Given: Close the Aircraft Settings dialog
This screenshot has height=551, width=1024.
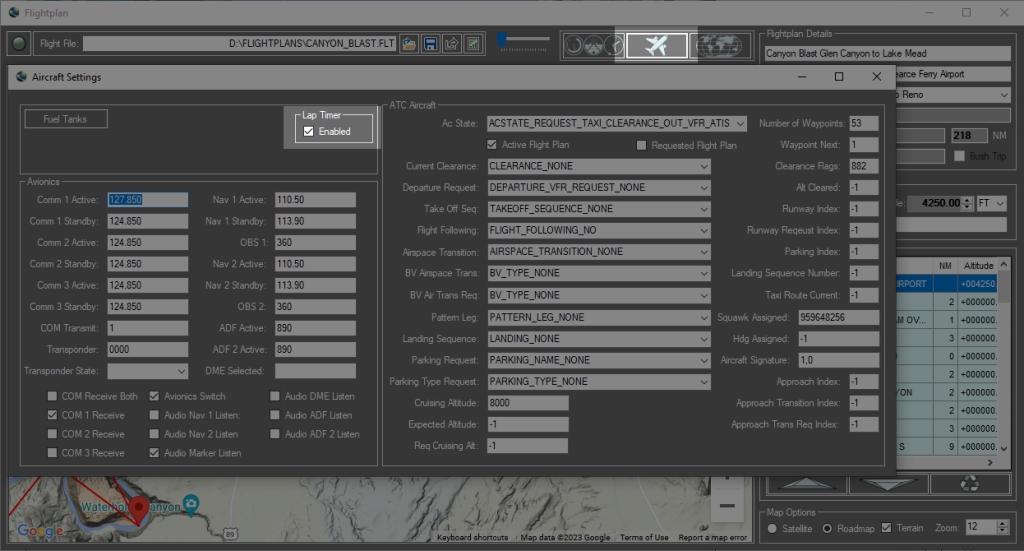Looking at the screenshot, I should (x=876, y=77).
